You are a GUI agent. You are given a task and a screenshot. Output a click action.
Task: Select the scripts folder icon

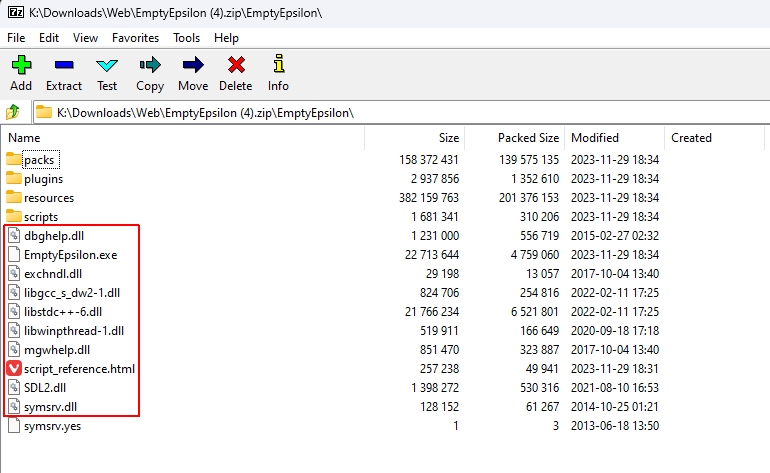click(14, 216)
